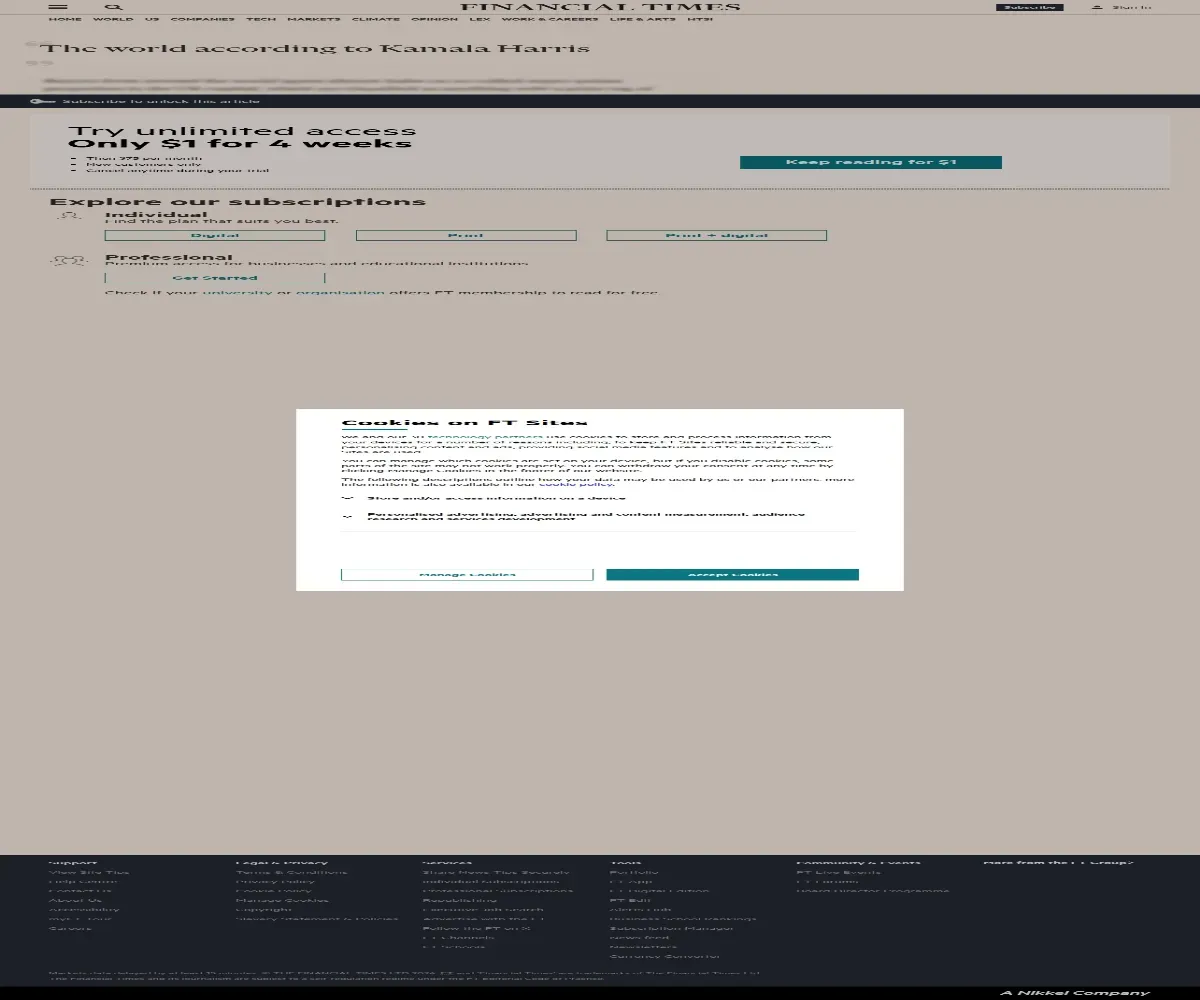Open the HOME nav item

65,19
